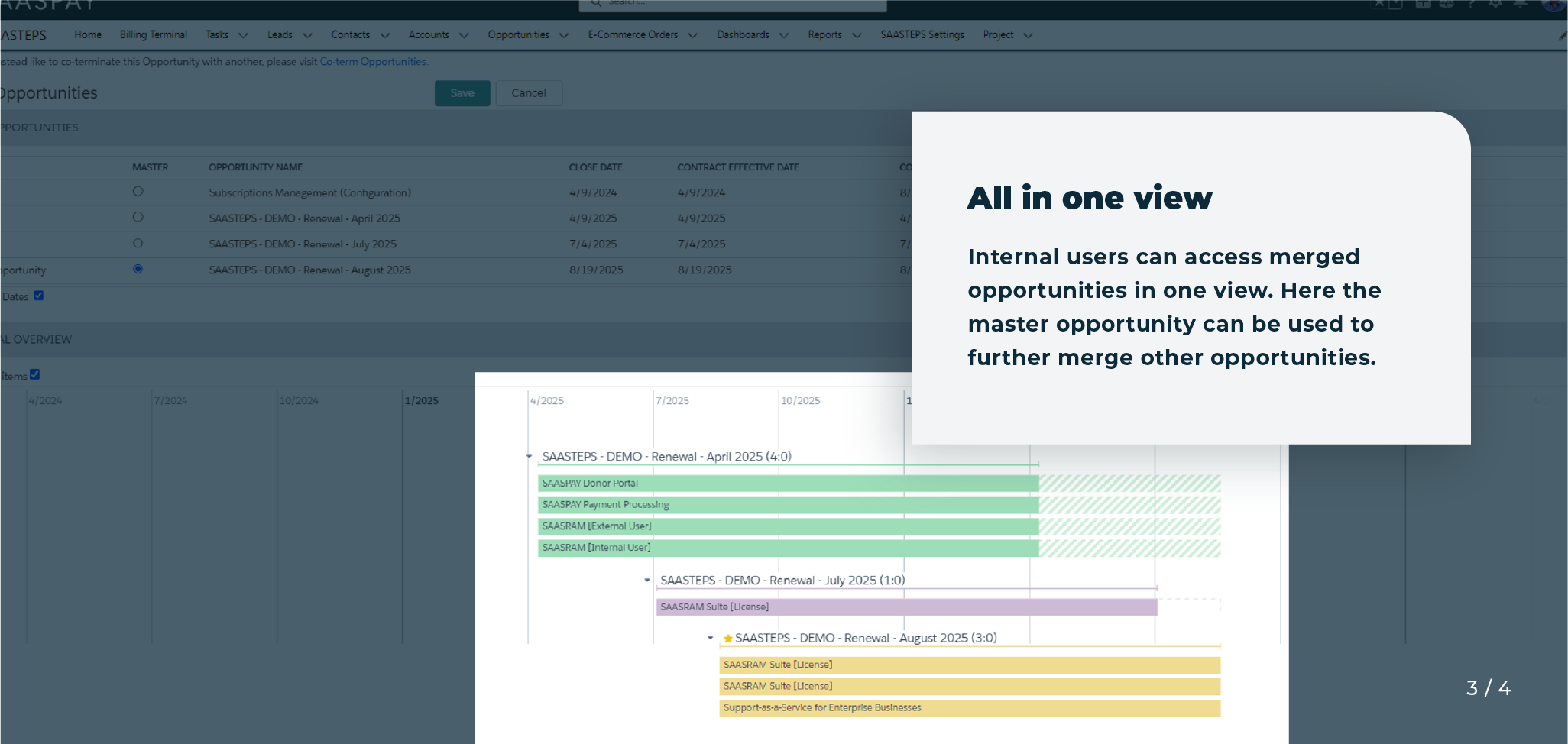Open the Opportunities tab dropdown chevron
The image size is (1568, 744).
click(x=564, y=35)
